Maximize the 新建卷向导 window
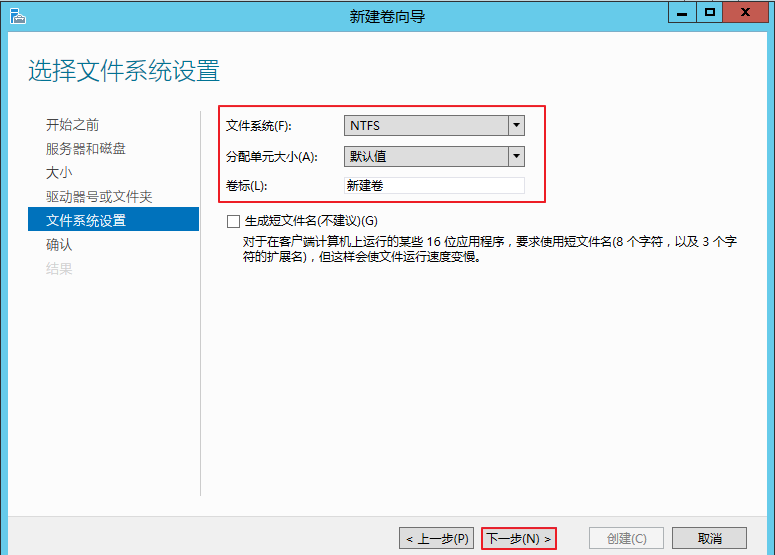 point(710,12)
